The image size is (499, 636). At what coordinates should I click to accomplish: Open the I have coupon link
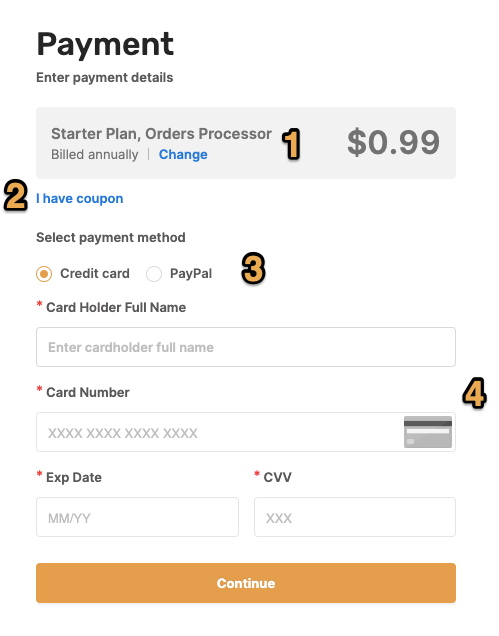80,199
